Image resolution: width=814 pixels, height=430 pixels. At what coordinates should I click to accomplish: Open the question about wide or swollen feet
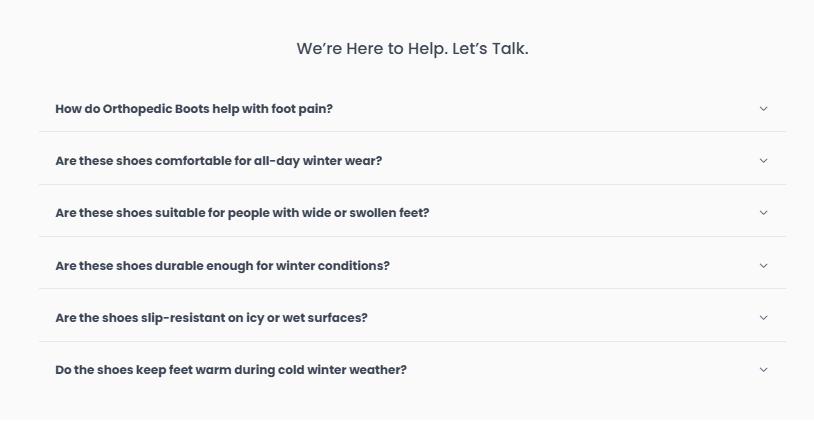(x=242, y=213)
